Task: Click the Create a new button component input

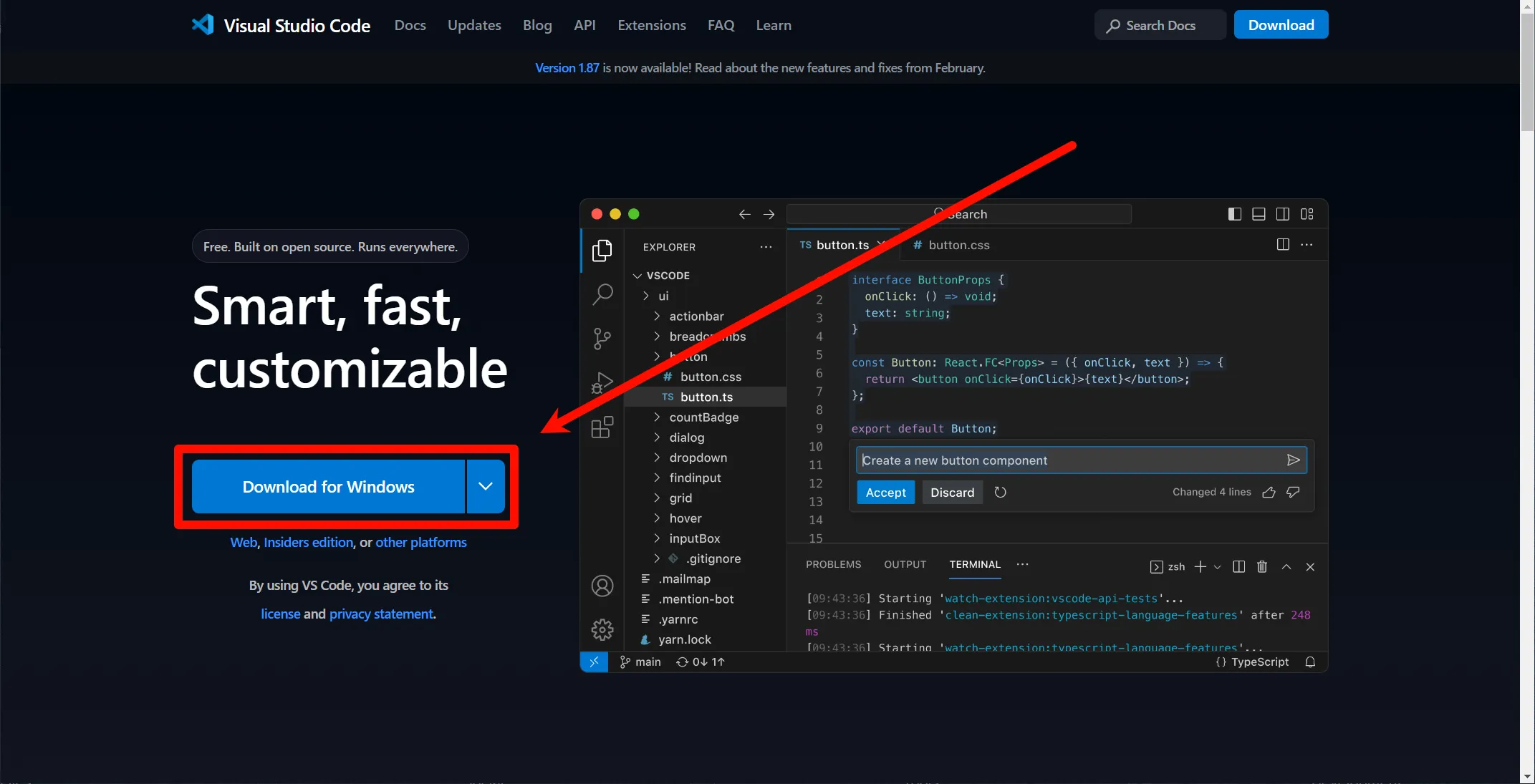Action: [x=1081, y=460]
